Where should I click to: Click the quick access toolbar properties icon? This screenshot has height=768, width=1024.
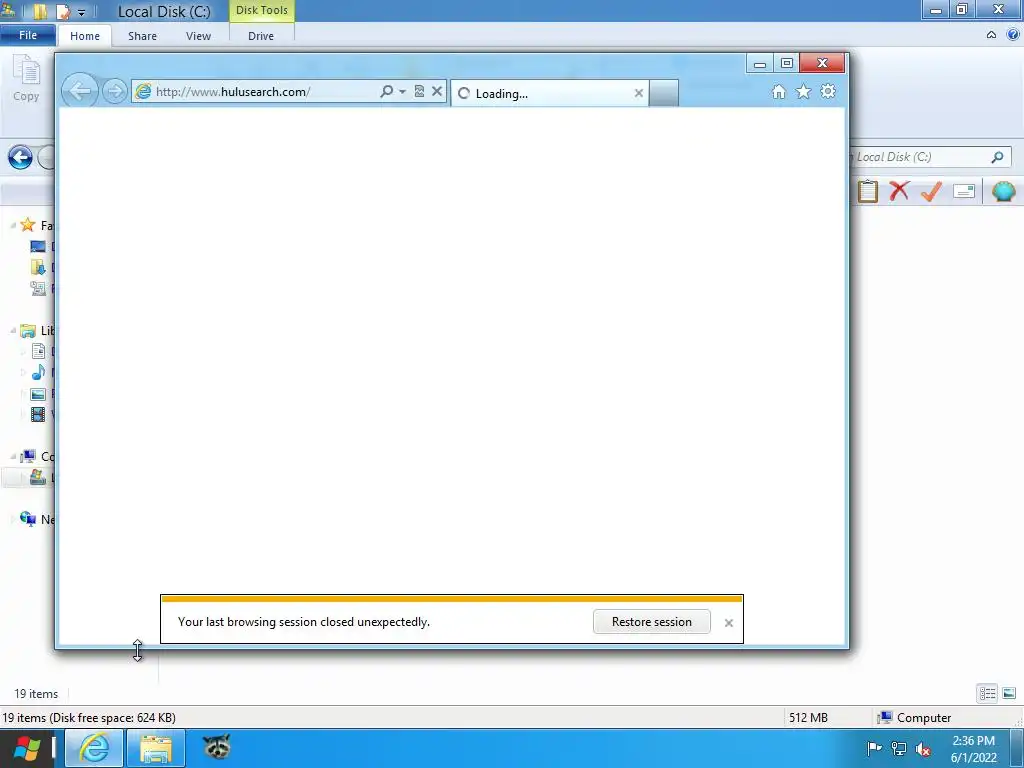point(63,11)
